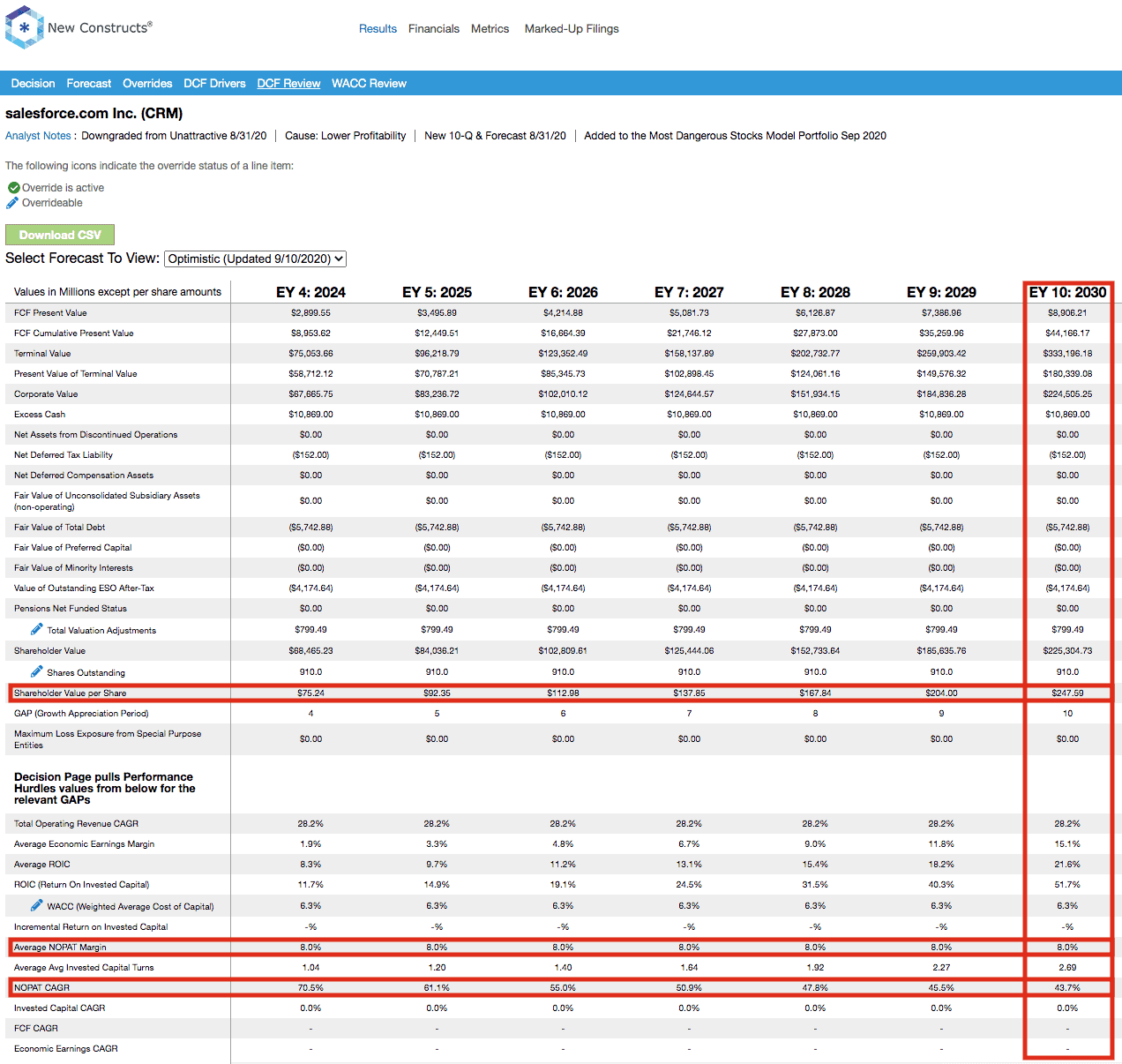Click the Average Economic Earnings Margin label
Screen dimensions: 1122x1064
click(85, 844)
